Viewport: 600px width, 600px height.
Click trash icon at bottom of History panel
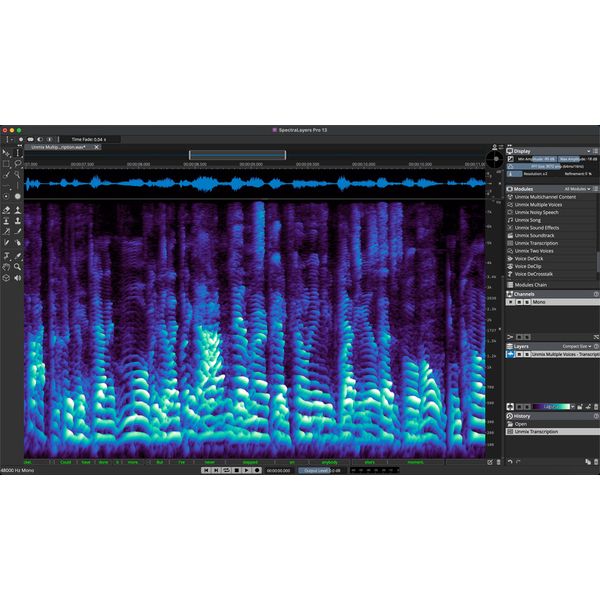pos(595,462)
